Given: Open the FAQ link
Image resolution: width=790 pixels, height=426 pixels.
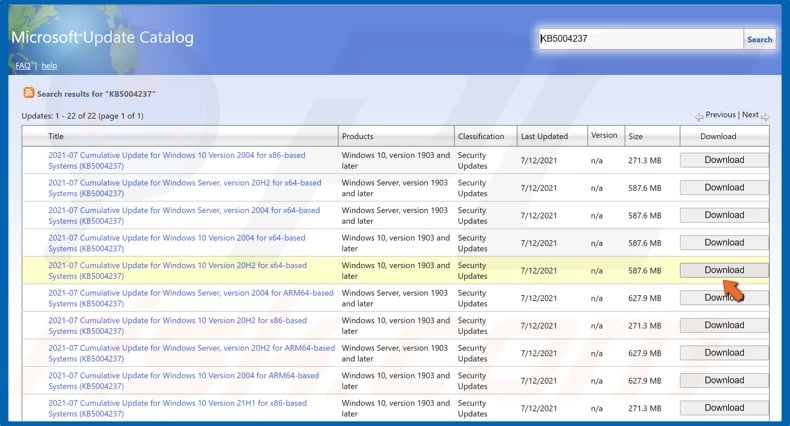Looking at the screenshot, I should pyautogui.click(x=22, y=66).
